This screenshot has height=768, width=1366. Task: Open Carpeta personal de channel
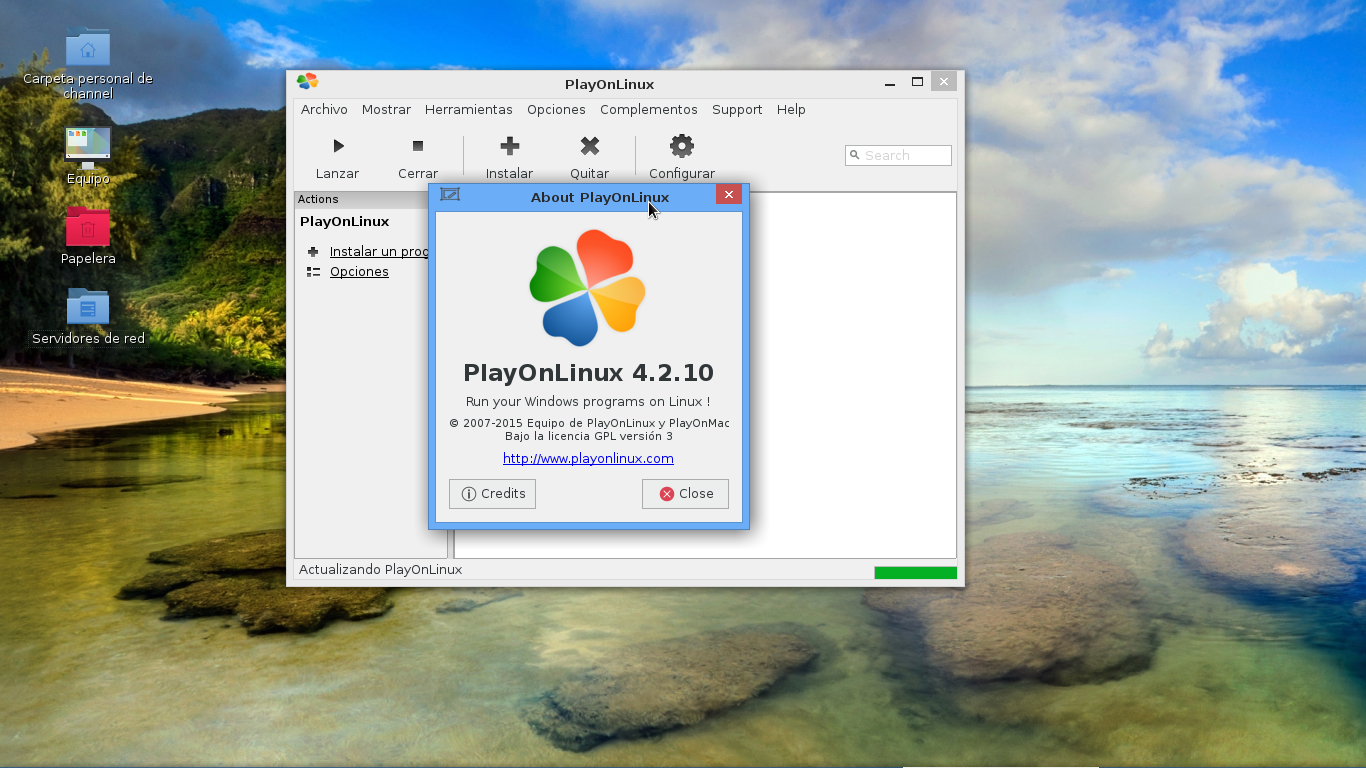tap(87, 47)
